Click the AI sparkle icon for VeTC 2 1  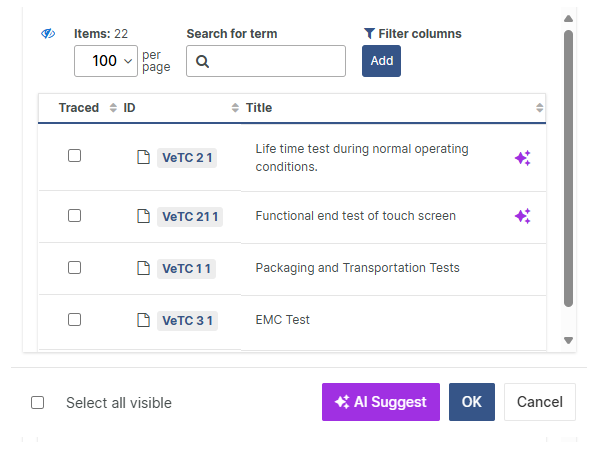click(x=522, y=158)
